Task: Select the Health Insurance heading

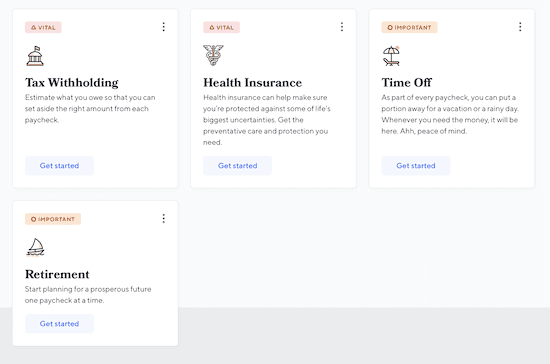Action: [253, 83]
